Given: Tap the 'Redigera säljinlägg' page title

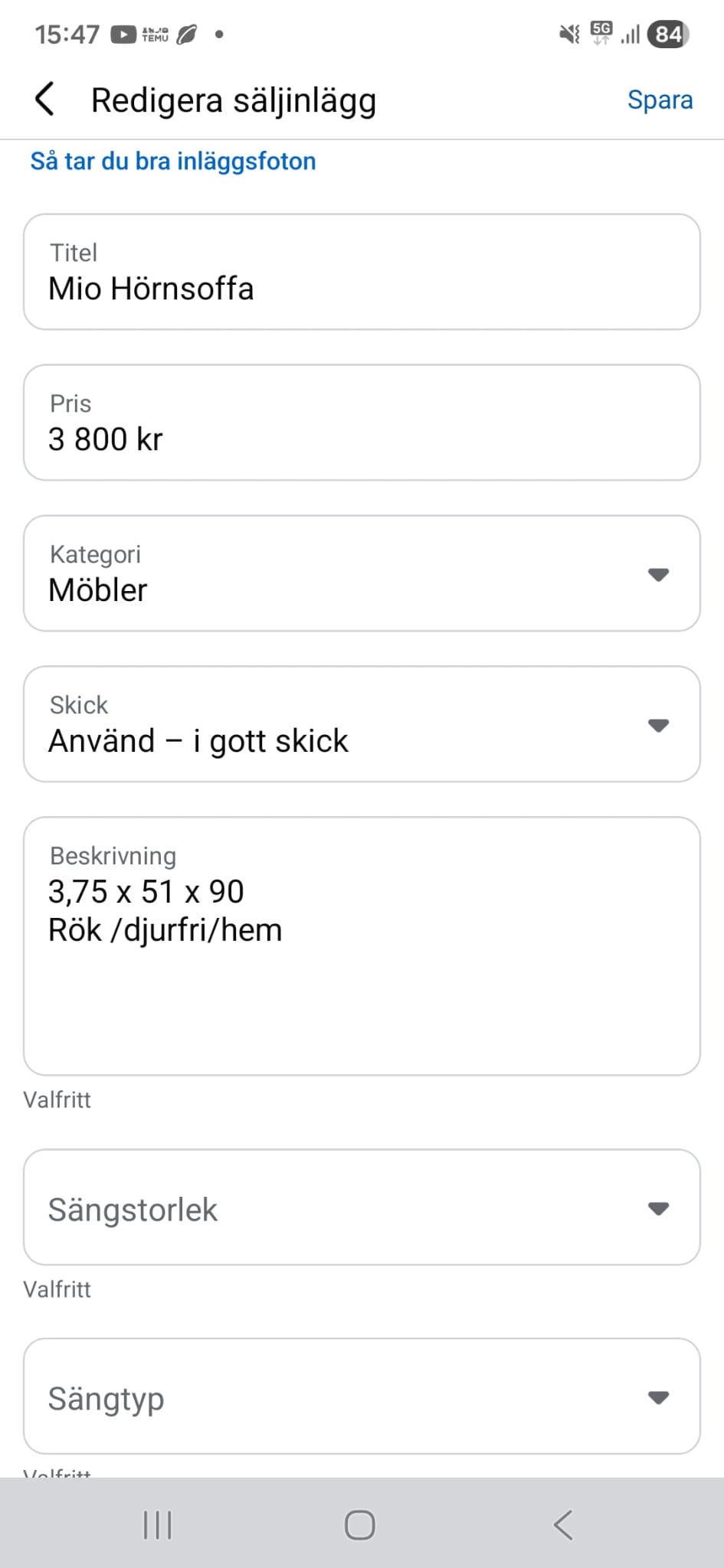Looking at the screenshot, I should (234, 100).
